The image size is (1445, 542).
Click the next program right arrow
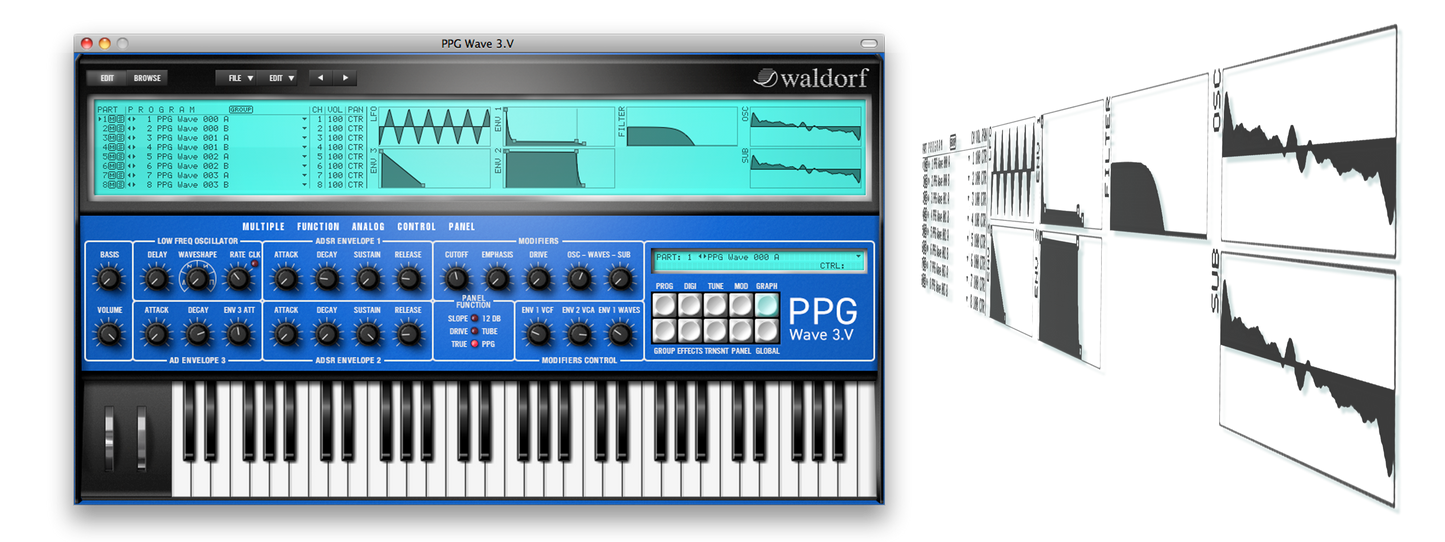click(x=345, y=77)
